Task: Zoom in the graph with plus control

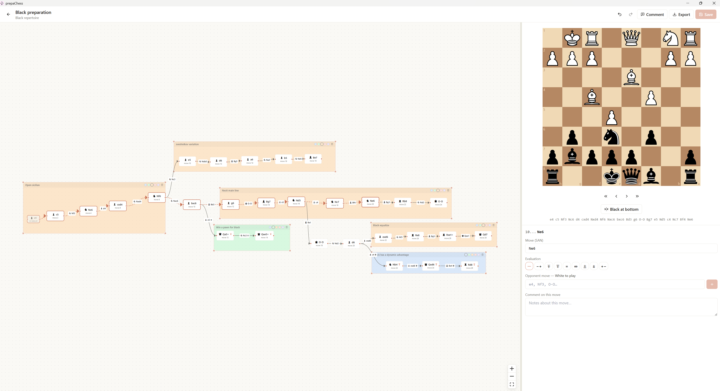Action: (512, 369)
